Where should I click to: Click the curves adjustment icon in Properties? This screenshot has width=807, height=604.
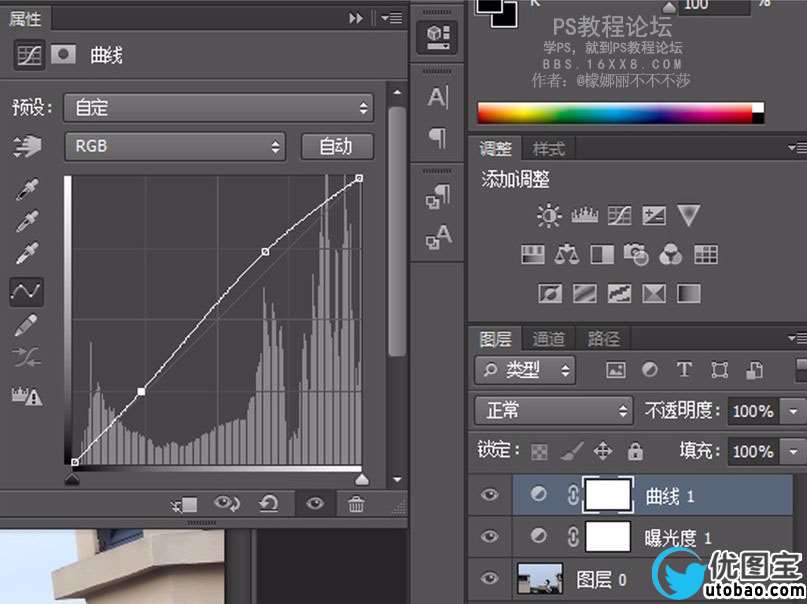pos(29,55)
